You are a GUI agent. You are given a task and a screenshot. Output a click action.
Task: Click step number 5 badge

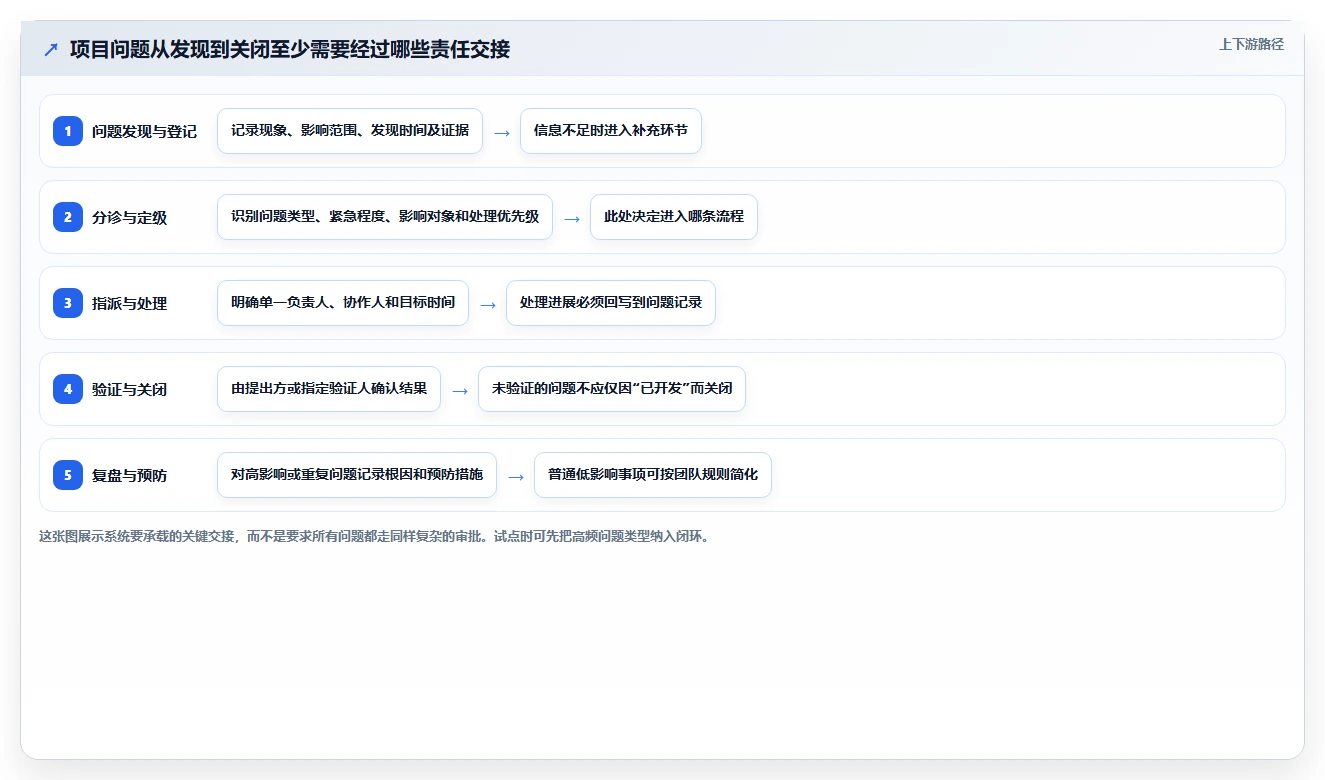coord(68,474)
